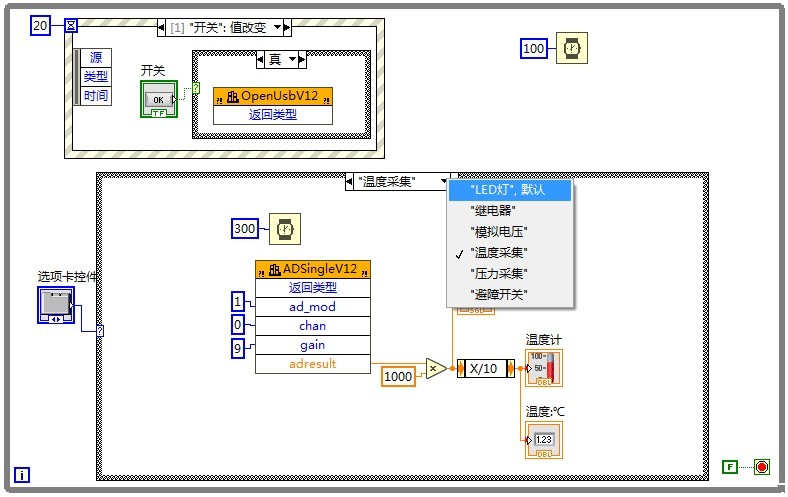Choose "继电器" case from the list
The height and width of the screenshot is (497, 788).
tap(510, 211)
